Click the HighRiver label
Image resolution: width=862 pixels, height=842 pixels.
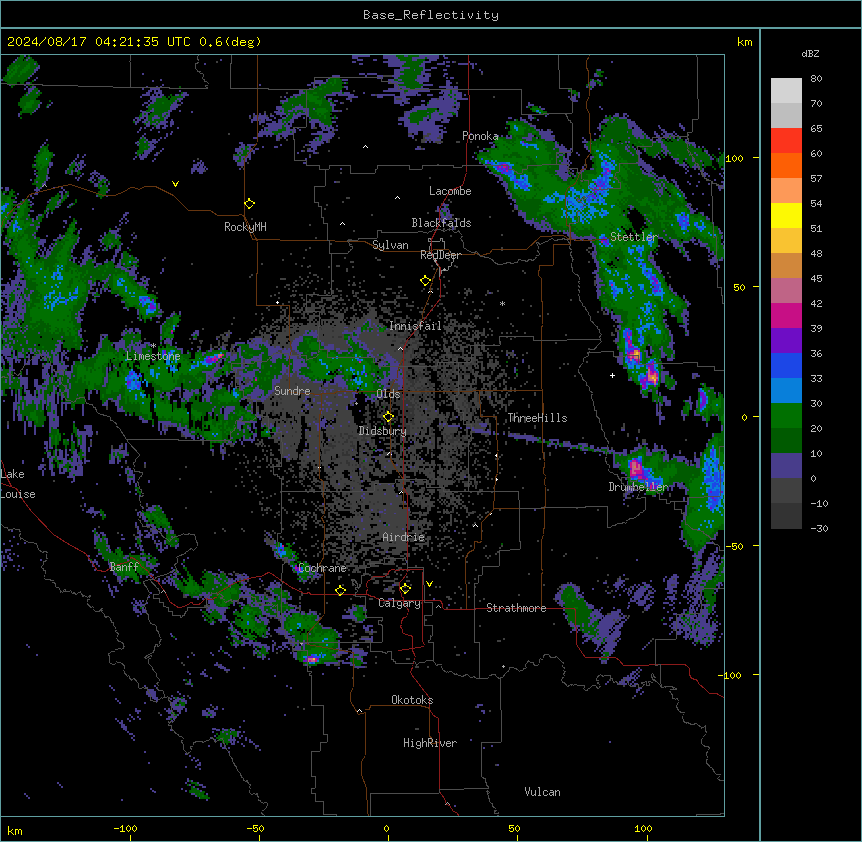(430, 743)
